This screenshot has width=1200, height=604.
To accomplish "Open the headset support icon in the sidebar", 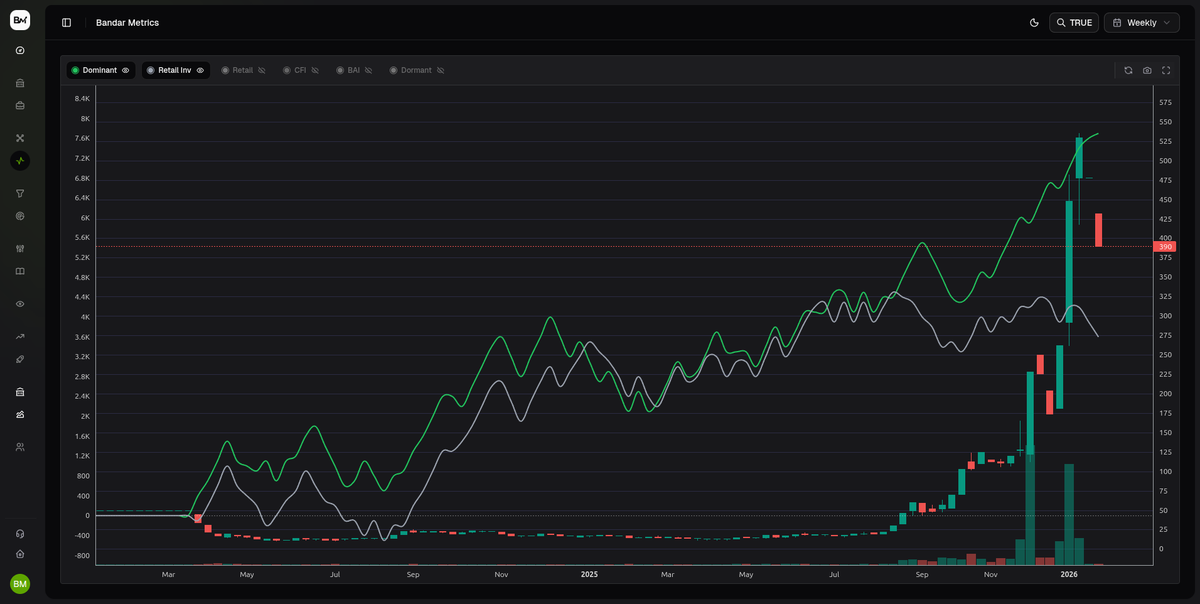I will point(20,534).
